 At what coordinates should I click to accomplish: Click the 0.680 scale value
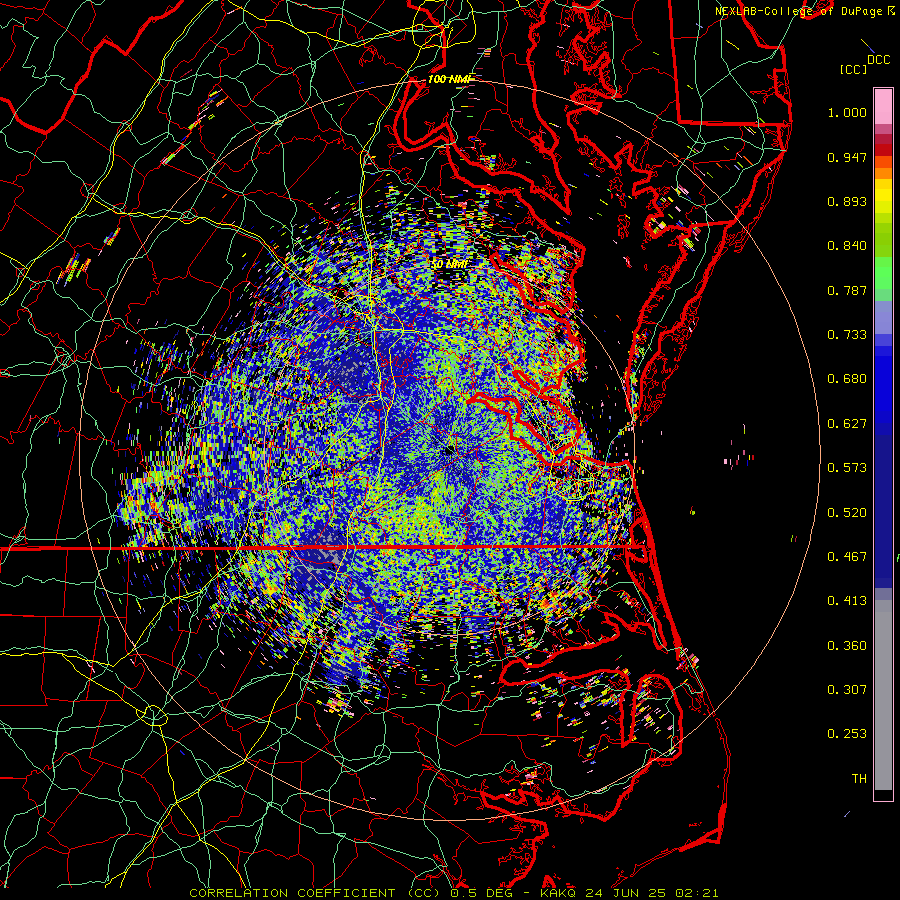tap(847, 379)
